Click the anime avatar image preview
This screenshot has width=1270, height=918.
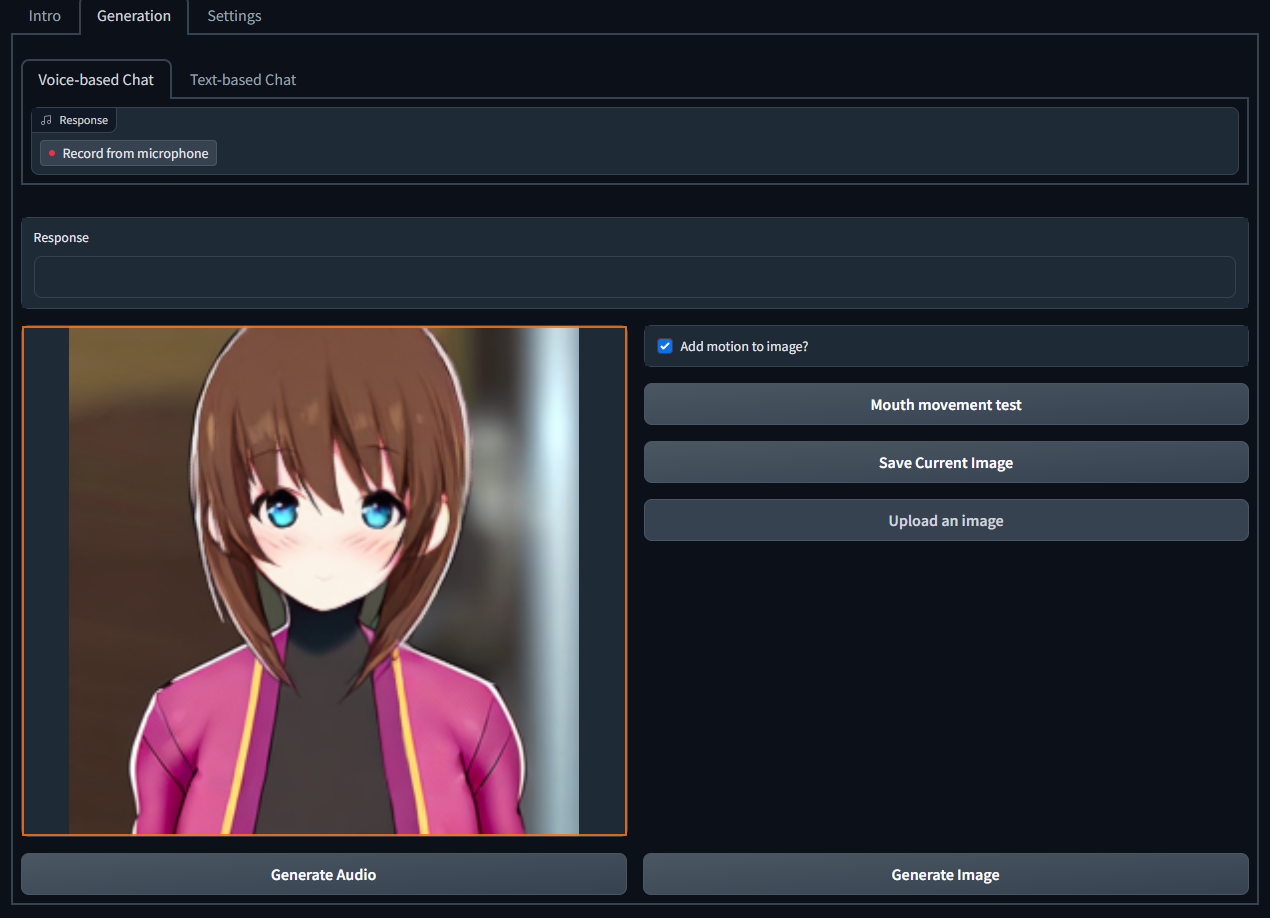tap(324, 581)
